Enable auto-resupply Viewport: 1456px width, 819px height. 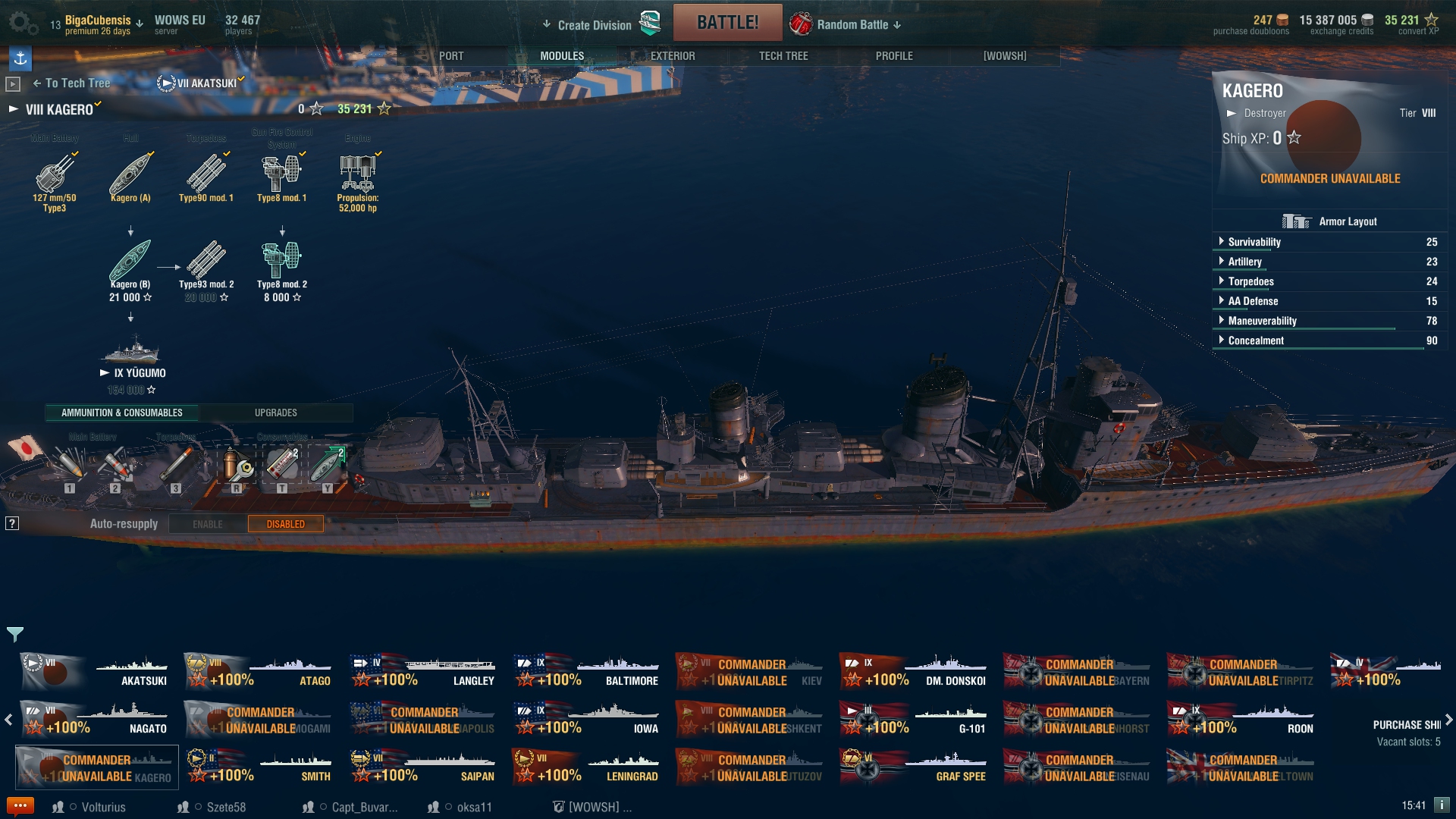point(208,524)
